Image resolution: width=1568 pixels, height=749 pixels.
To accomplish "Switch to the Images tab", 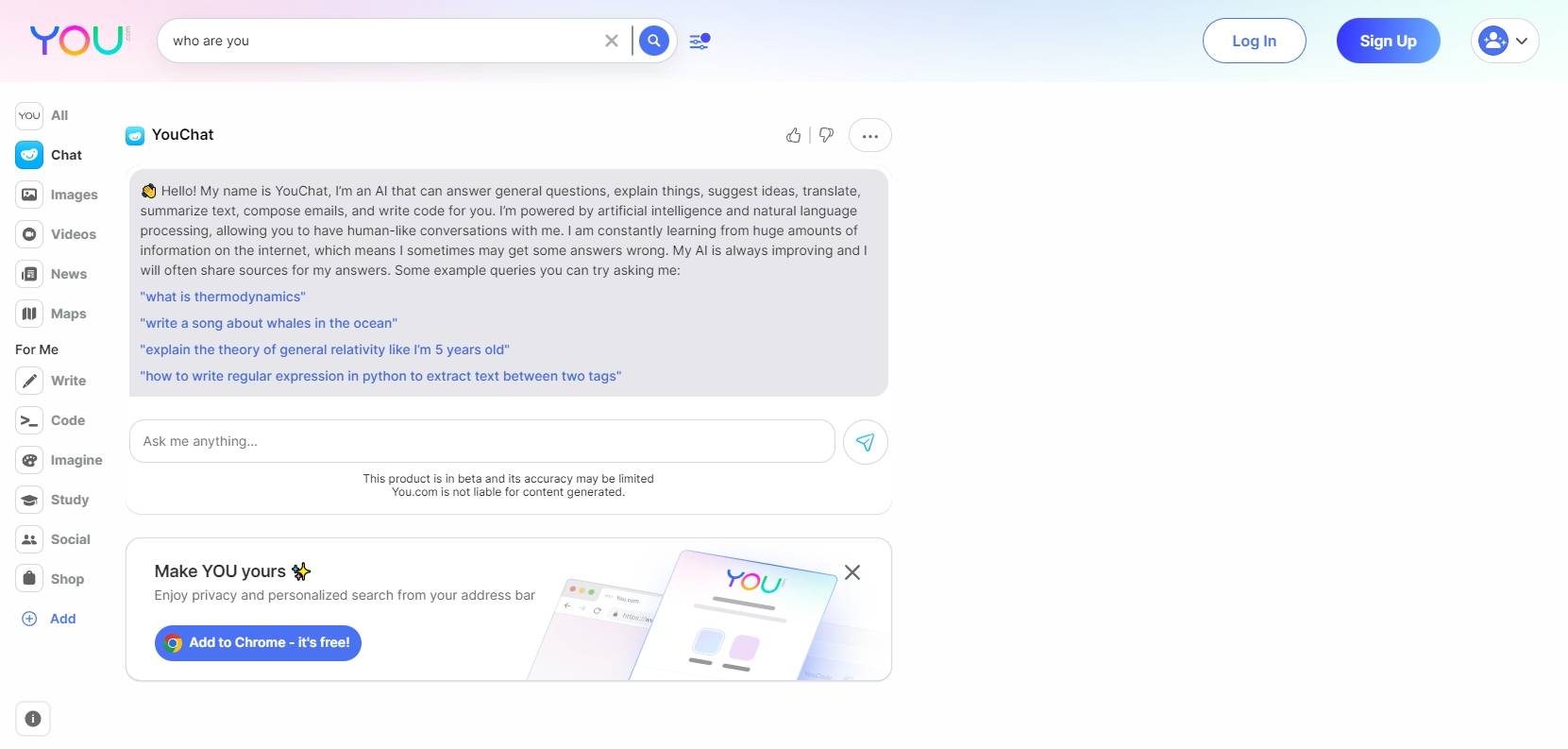I will coord(58,195).
